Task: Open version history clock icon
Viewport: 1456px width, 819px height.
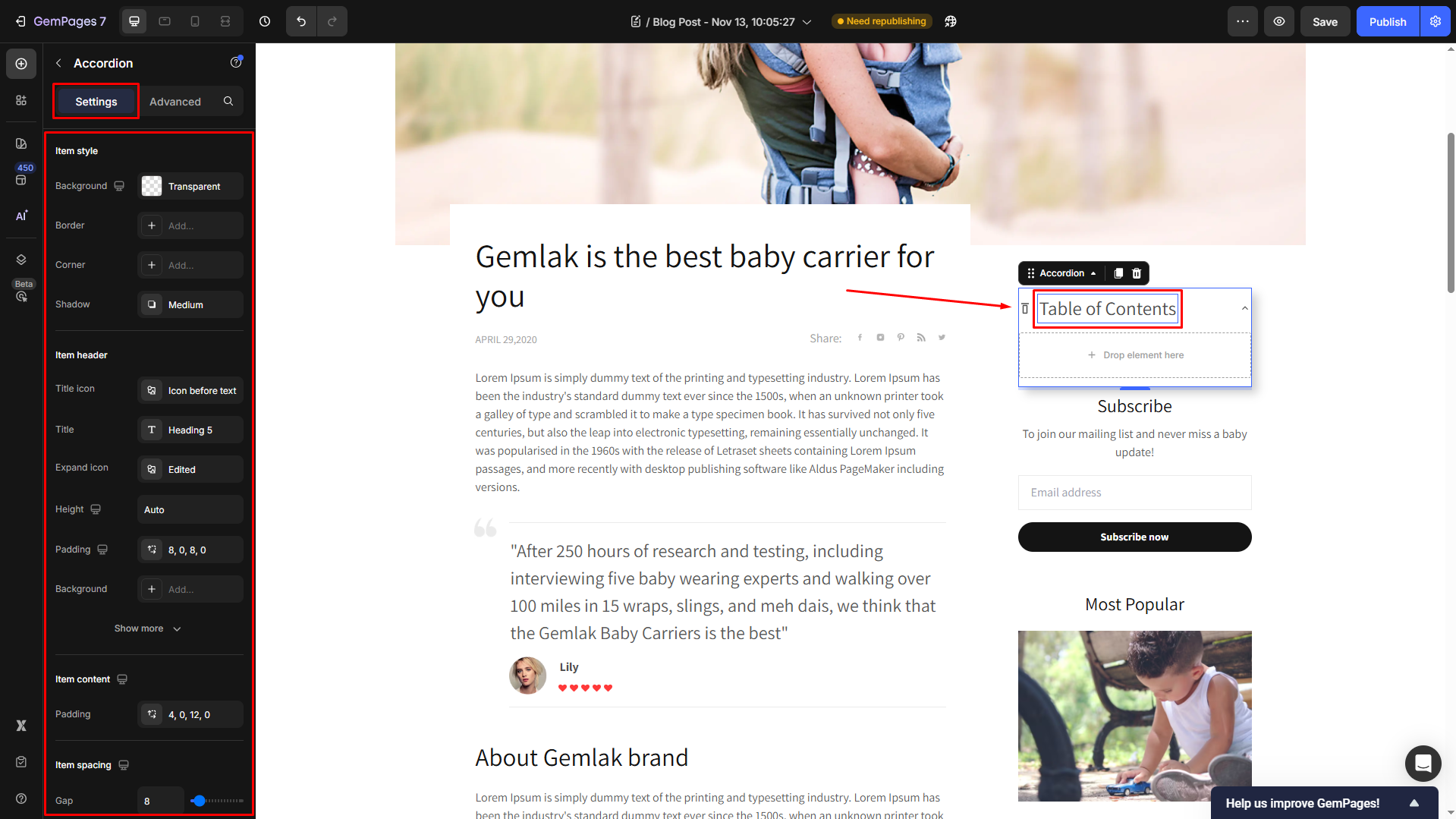Action: [x=265, y=21]
